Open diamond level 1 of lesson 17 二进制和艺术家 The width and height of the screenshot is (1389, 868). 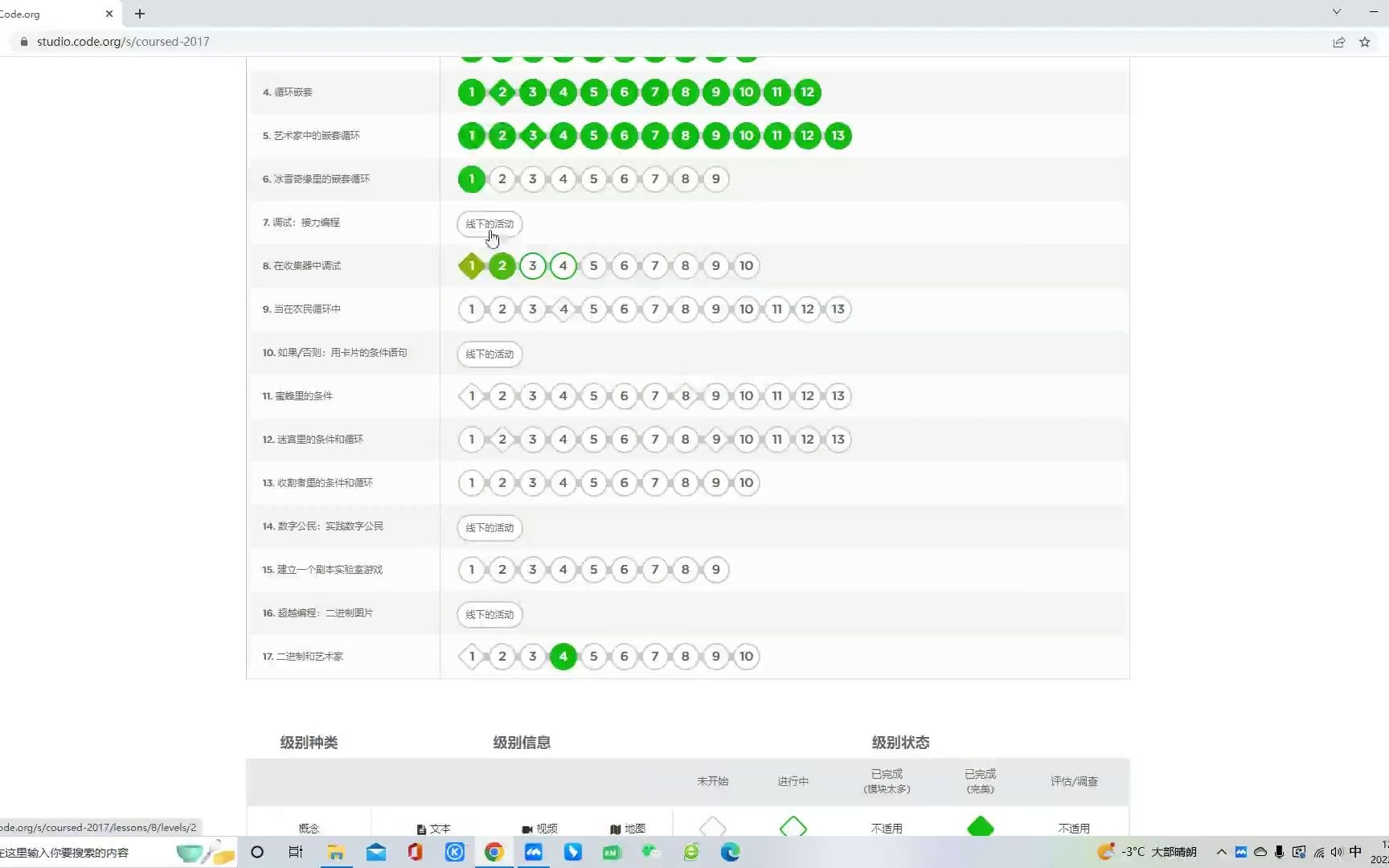click(472, 657)
